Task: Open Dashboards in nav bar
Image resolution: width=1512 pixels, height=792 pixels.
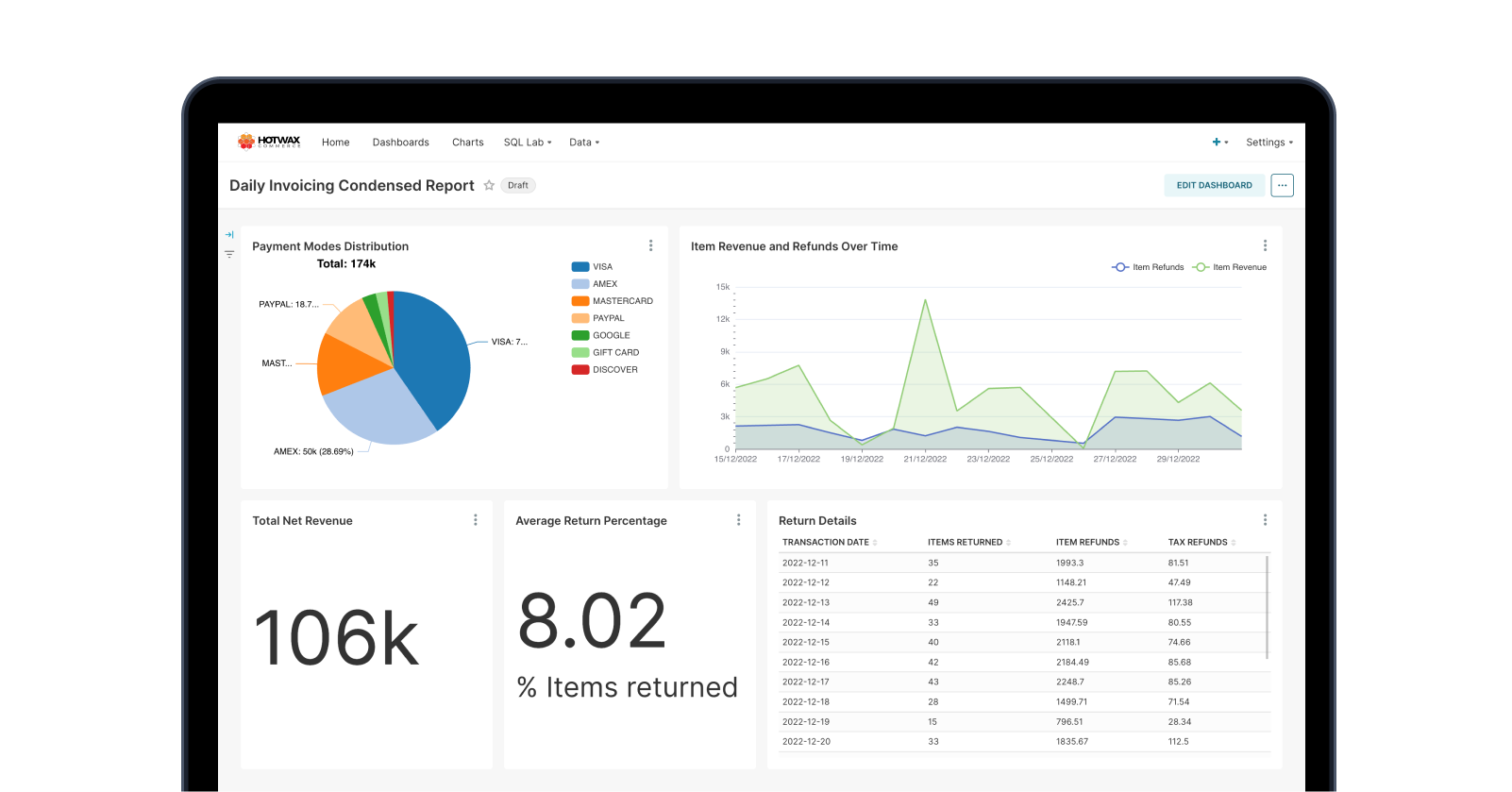Action: 400,143
